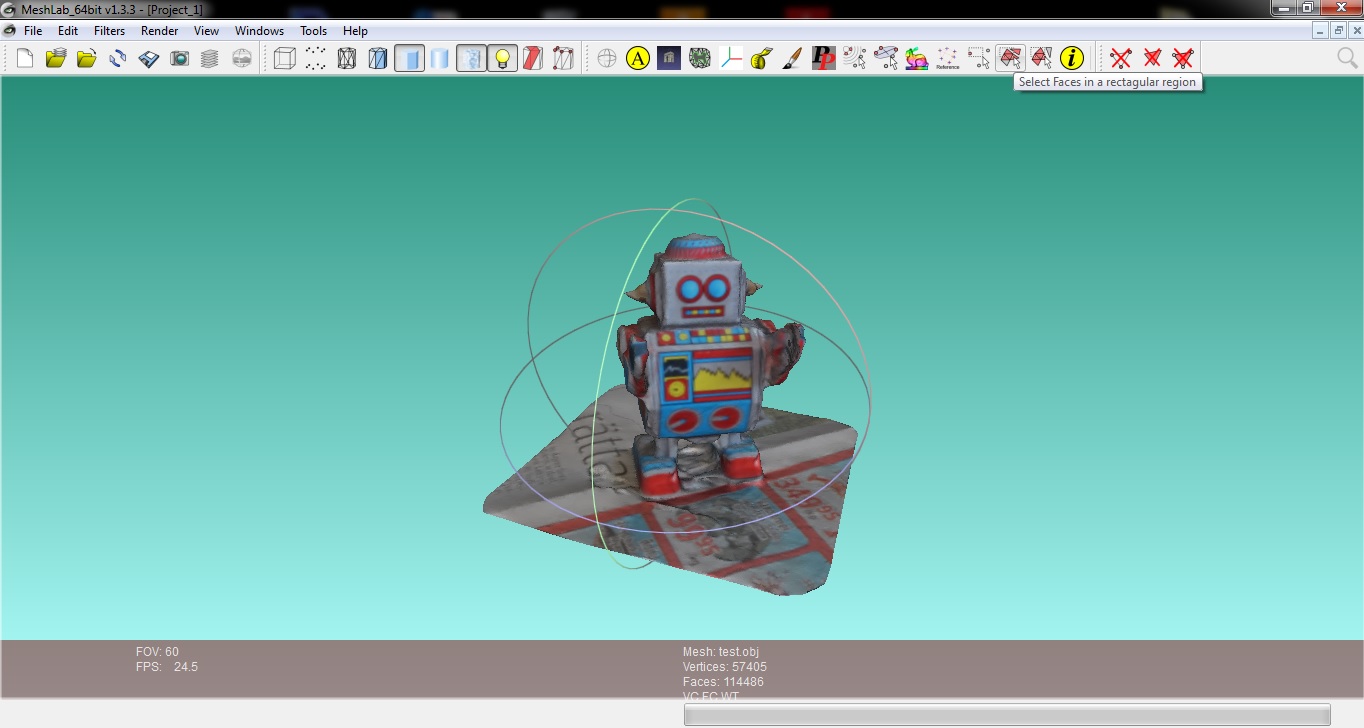Activate the PickPoints PP tool
This screenshot has width=1364, height=728.
pyautogui.click(x=823, y=59)
